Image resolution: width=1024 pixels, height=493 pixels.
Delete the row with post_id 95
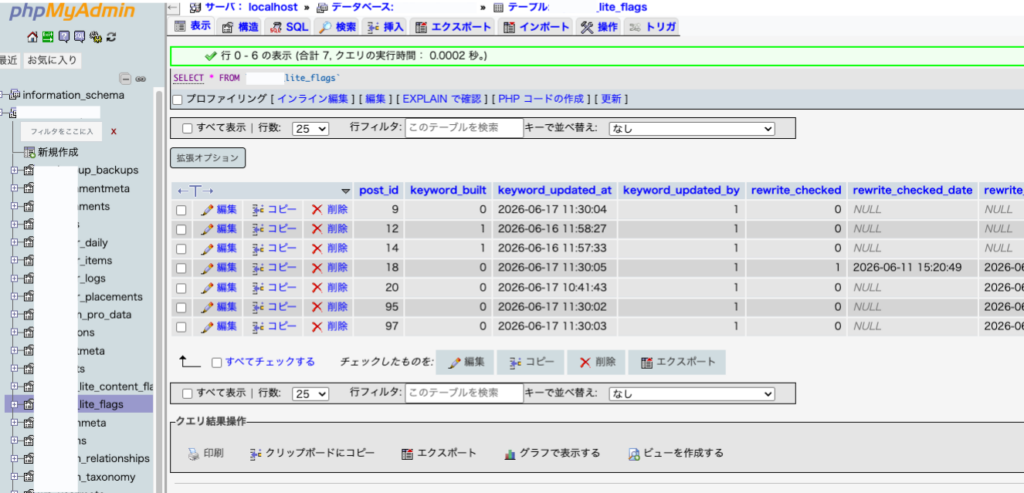click(x=330, y=306)
